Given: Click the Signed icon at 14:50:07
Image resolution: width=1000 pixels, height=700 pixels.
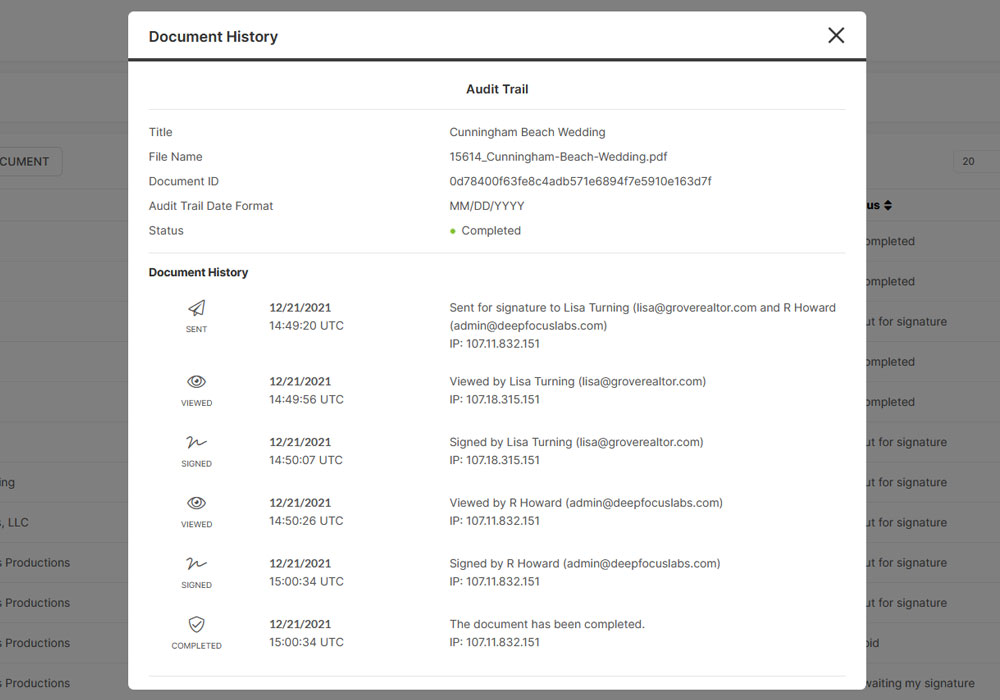Looking at the screenshot, I should [x=196, y=442].
